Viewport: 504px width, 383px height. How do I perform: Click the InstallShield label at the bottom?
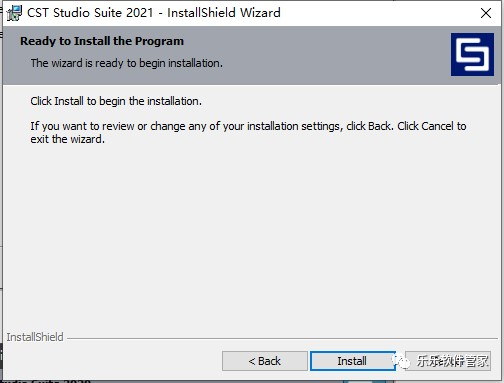click(35, 337)
